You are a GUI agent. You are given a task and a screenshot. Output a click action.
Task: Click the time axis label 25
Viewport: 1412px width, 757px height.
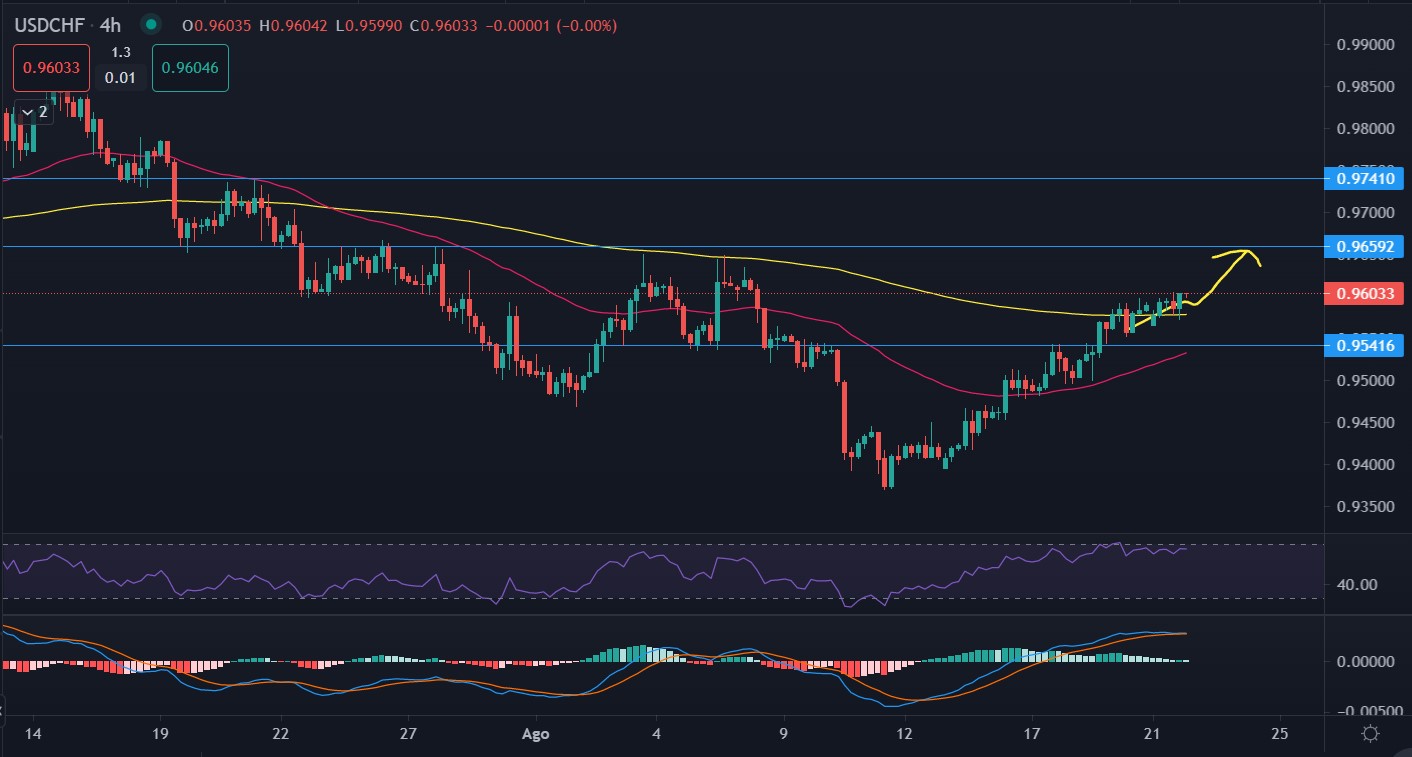[x=1279, y=733]
